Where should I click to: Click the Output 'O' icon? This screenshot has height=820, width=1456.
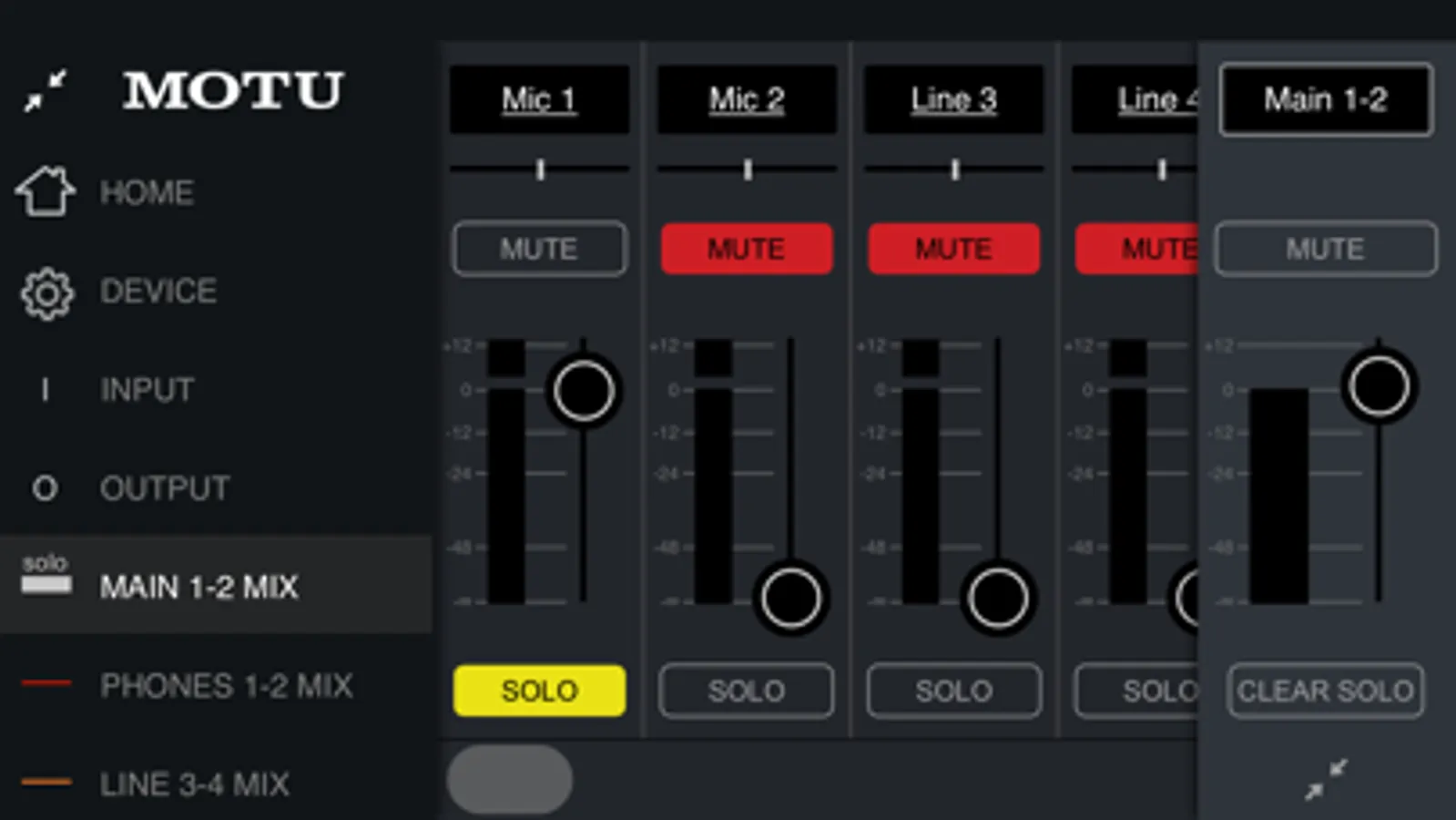45,488
